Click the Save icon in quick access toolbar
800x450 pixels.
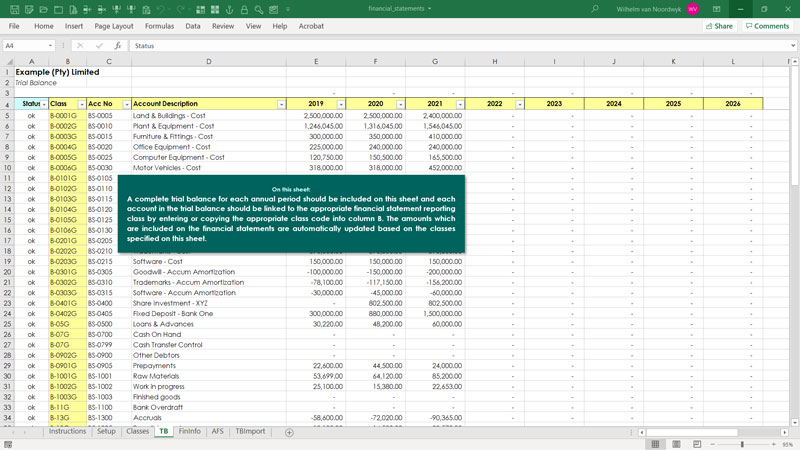(x=14, y=9)
